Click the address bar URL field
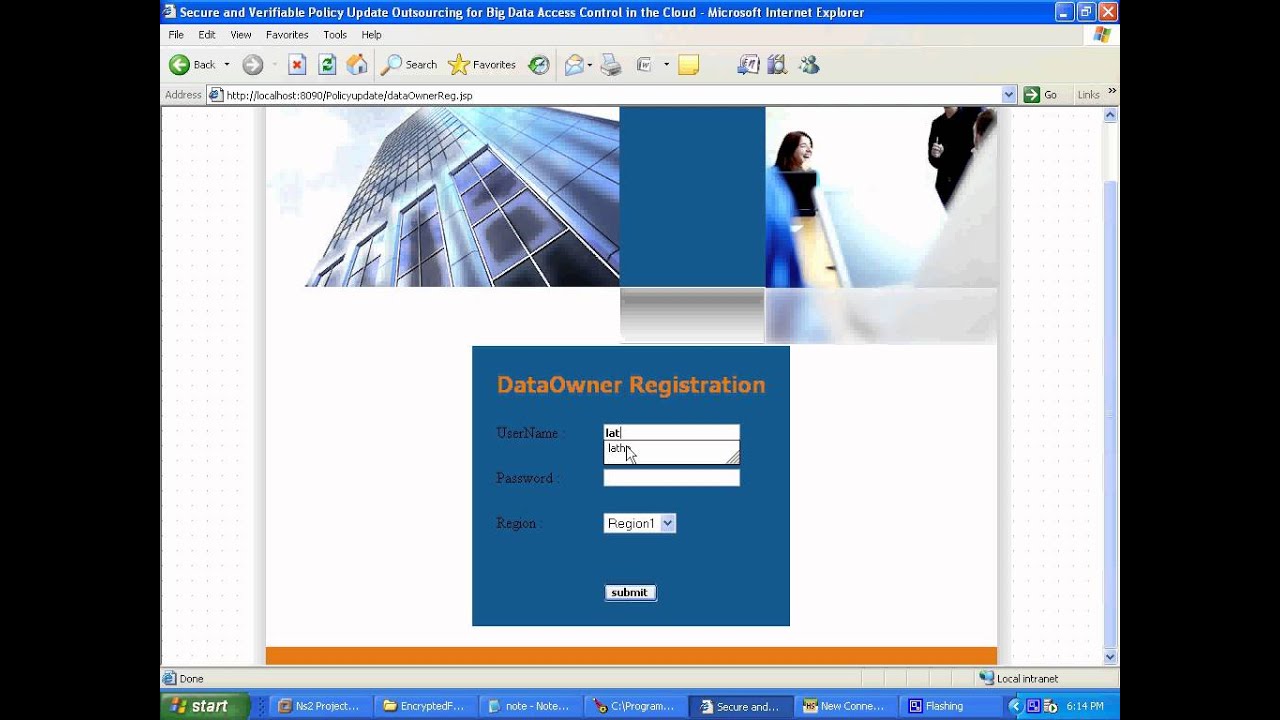 point(610,95)
